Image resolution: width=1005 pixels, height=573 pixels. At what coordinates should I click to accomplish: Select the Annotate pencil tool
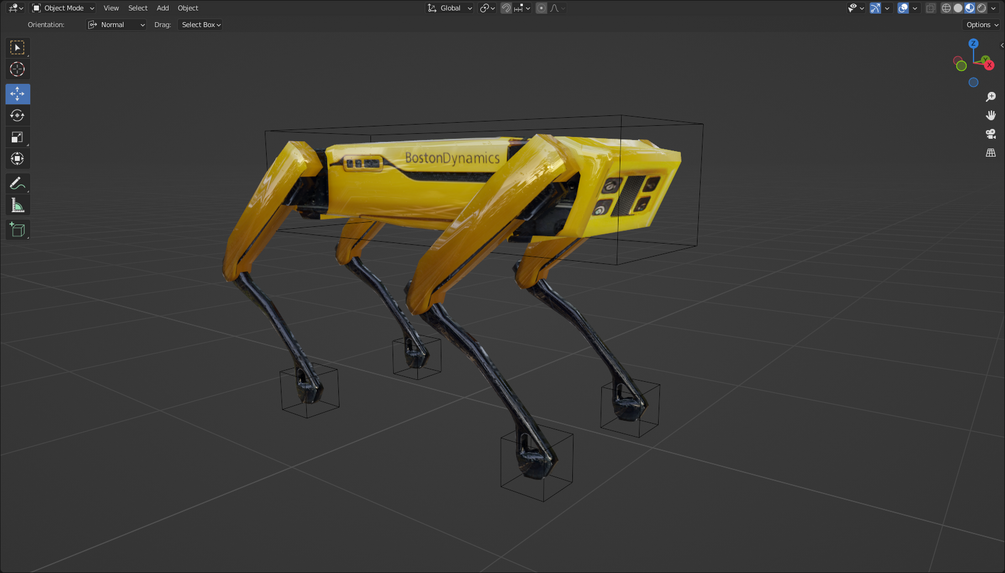[x=17, y=183]
